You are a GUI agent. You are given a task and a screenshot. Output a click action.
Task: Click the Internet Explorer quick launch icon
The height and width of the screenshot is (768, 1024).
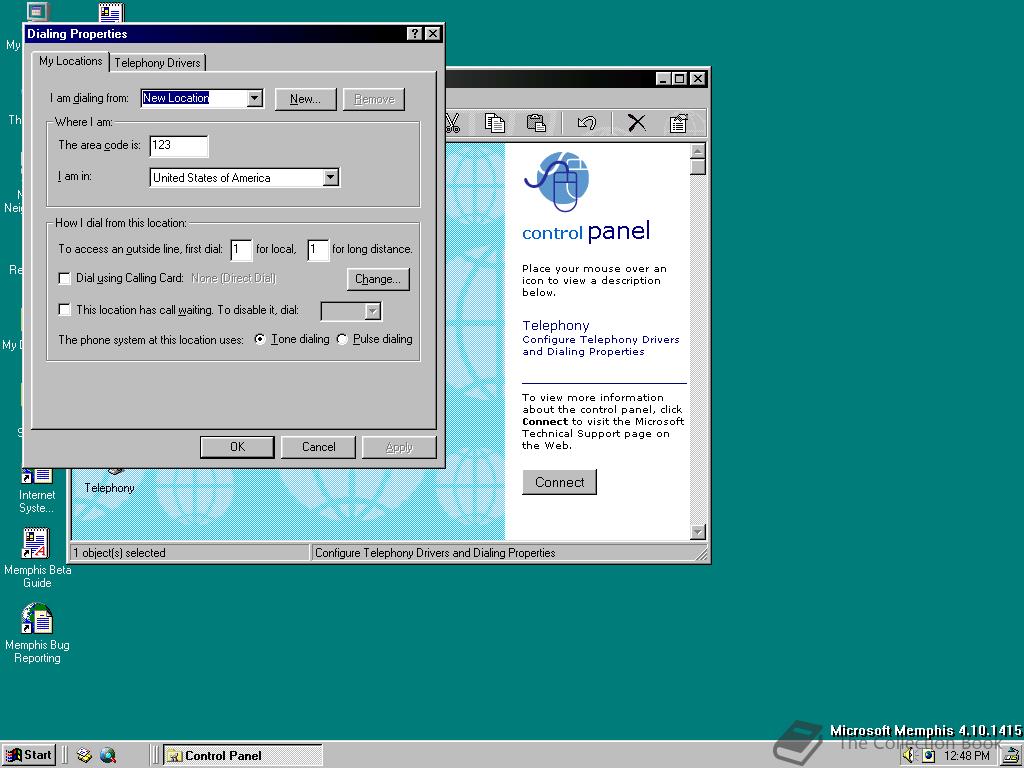108,756
